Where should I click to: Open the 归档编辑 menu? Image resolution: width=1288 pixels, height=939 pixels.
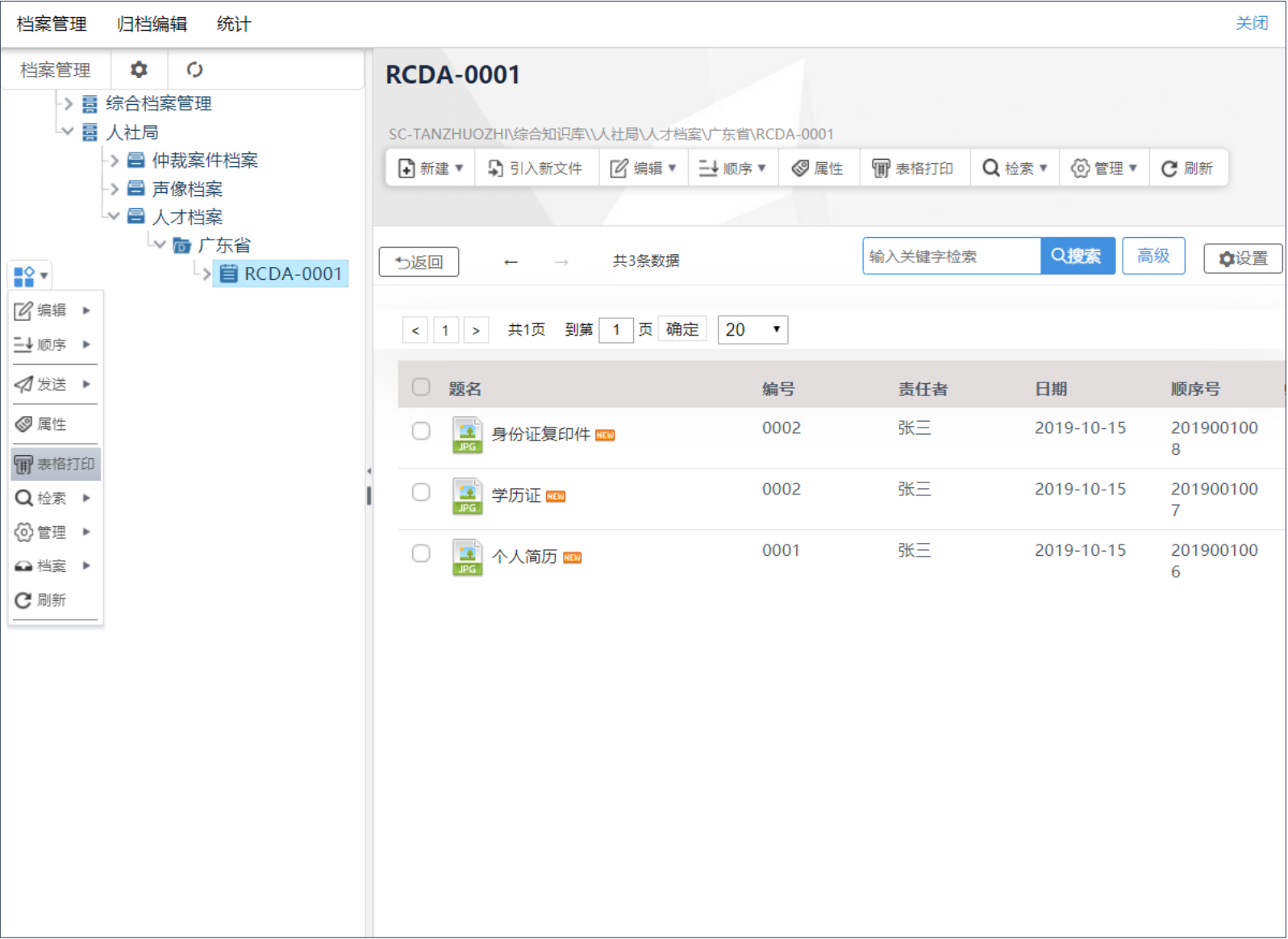tap(152, 24)
